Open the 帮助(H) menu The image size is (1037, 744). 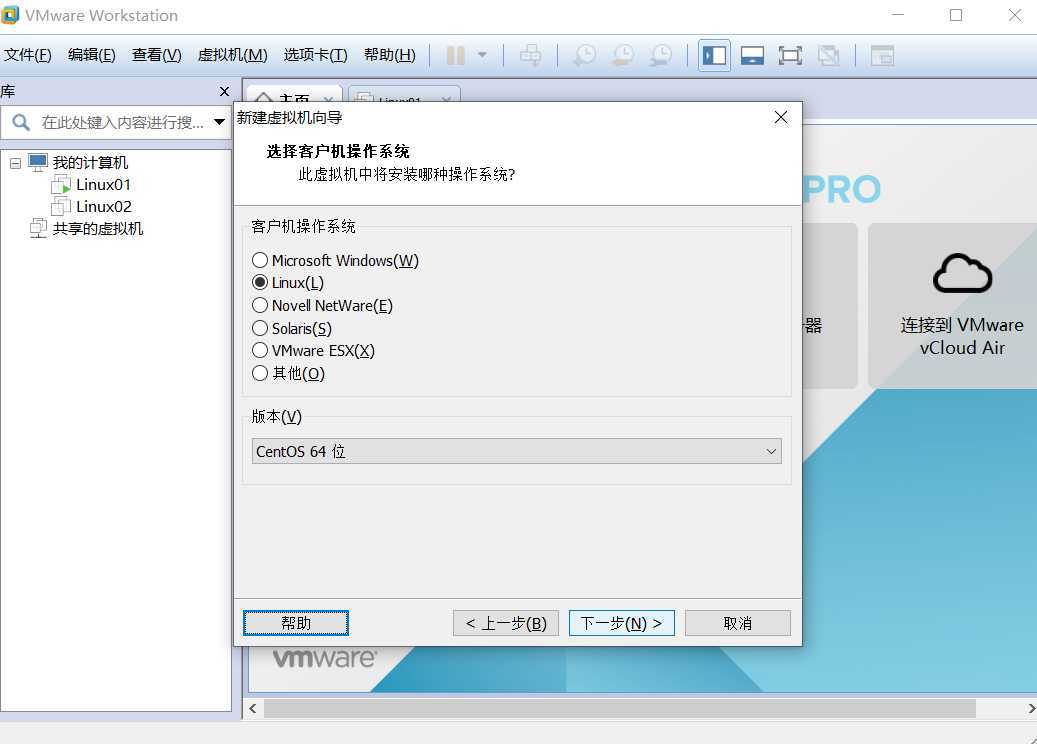coord(390,55)
